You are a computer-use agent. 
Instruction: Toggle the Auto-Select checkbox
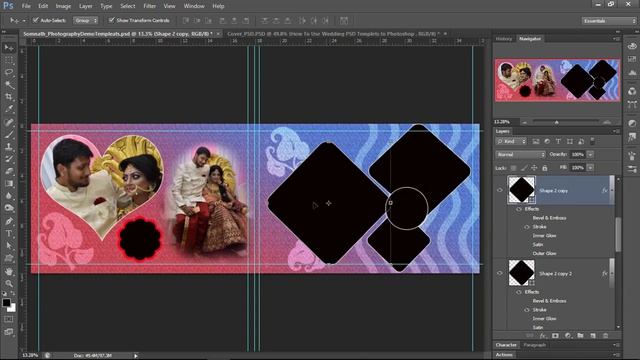pos(36,20)
